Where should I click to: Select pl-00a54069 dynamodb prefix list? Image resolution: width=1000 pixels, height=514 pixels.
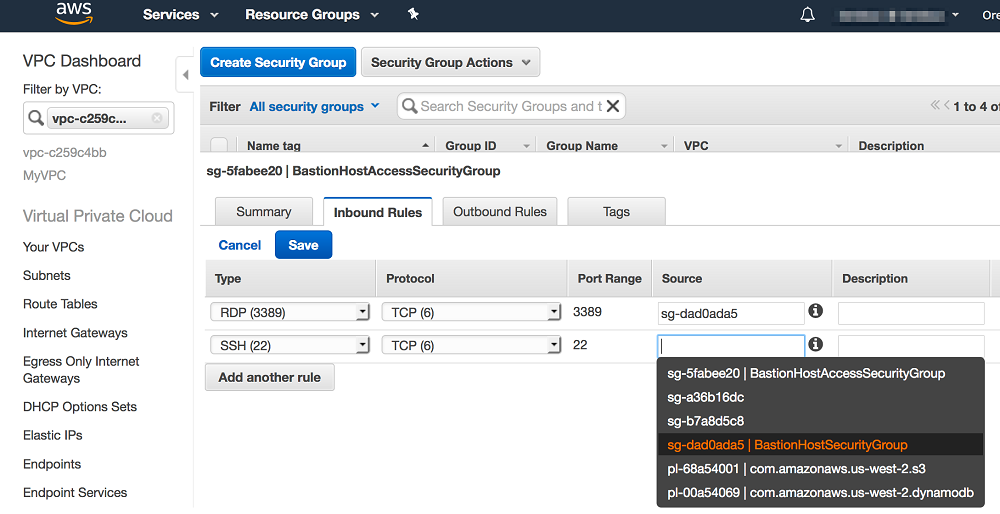click(x=820, y=492)
